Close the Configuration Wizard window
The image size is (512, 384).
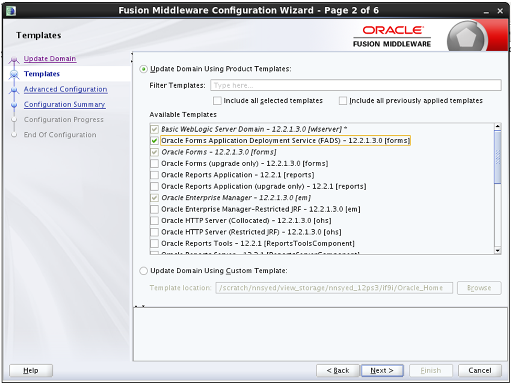coord(500,11)
